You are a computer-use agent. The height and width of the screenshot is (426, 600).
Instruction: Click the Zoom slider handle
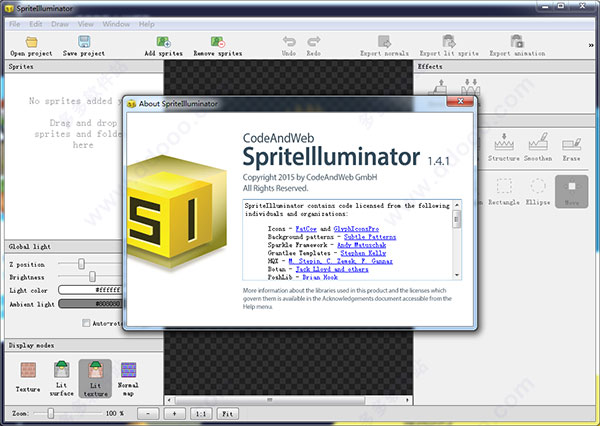point(51,413)
